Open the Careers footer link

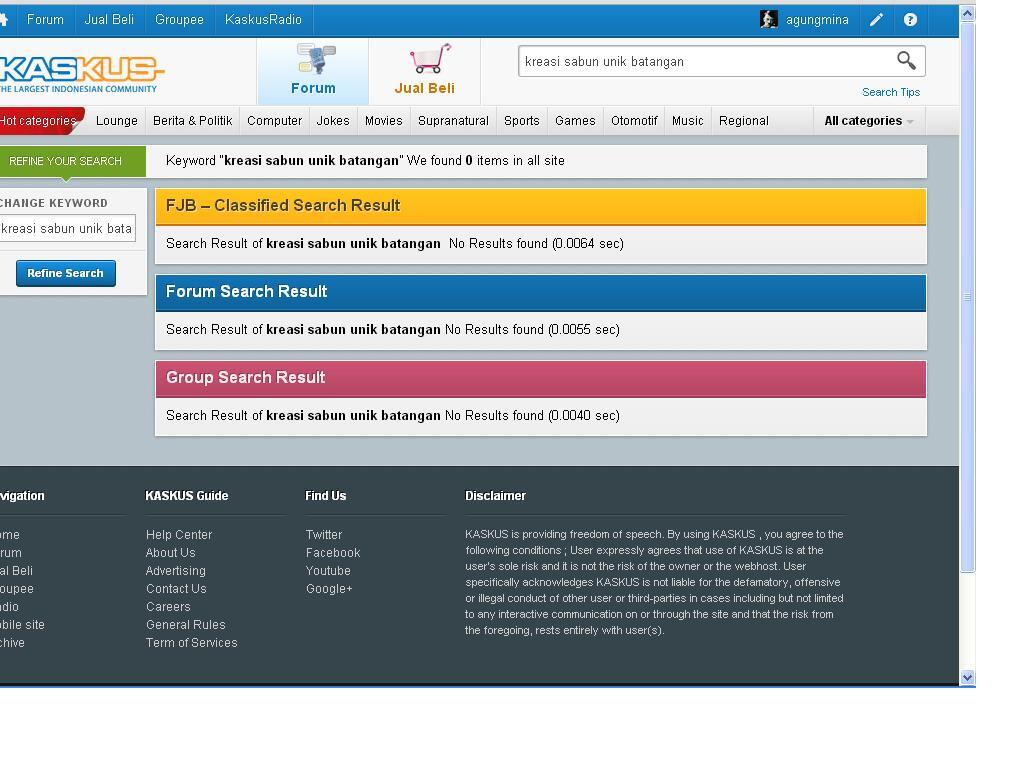pyautogui.click(x=168, y=607)
